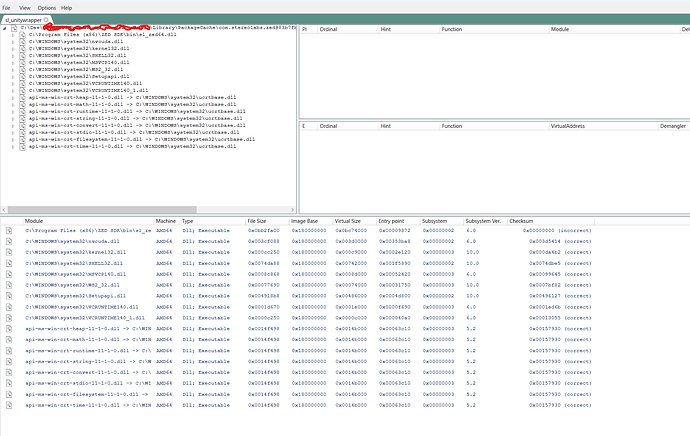Close the sl_unitywrapper tab with its circle button
This screenshot has height=436, width=690.
click(46, 20)
